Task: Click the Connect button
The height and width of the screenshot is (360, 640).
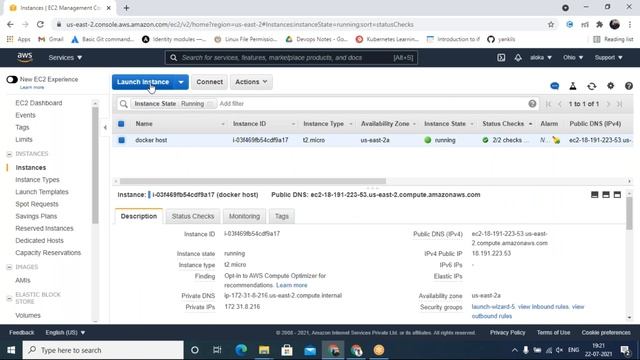Action: (x=209, y=82)
